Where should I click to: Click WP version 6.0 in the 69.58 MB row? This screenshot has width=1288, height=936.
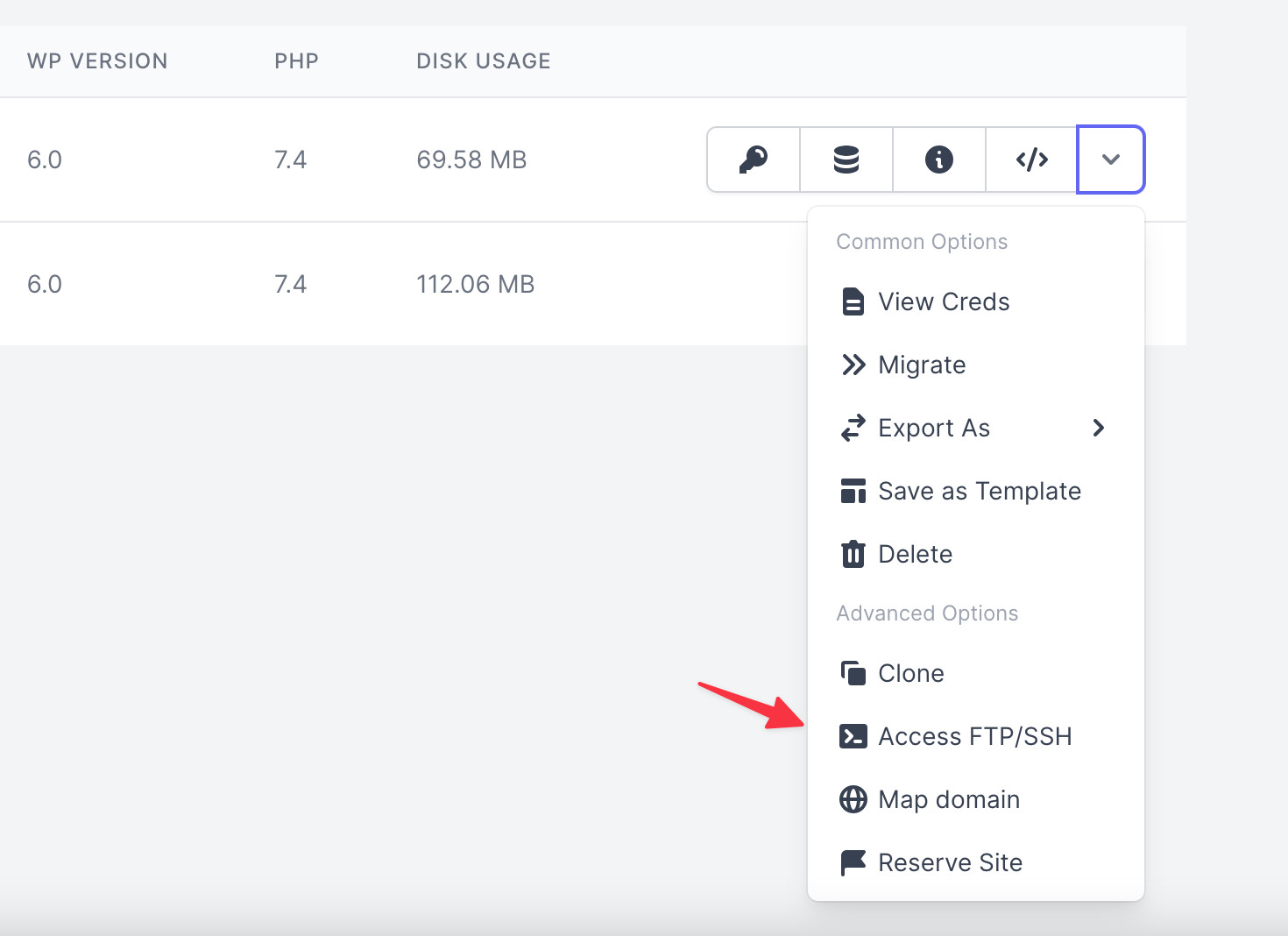coord(45,160)
